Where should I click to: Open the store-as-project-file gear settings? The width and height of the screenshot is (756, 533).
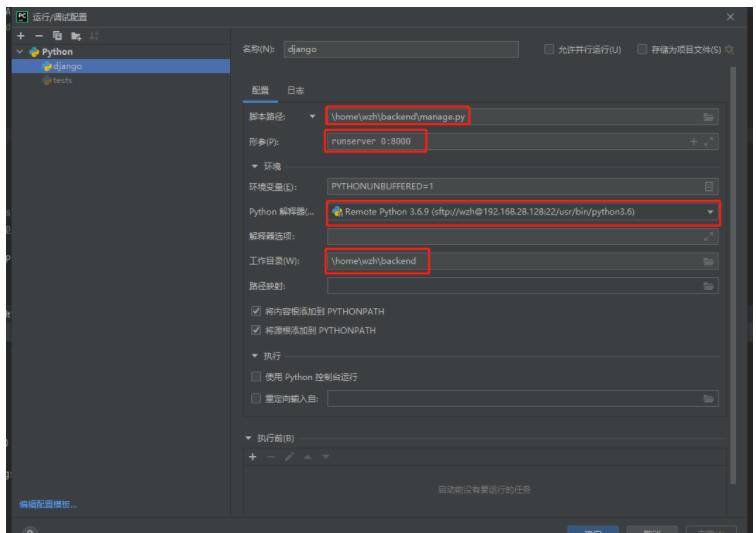coord(729,50)
